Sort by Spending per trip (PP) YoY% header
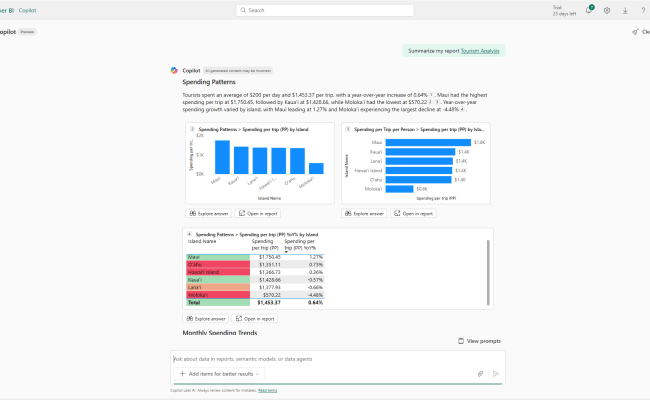Image resolution: width=650 pixels, height=400 pixels. click(x=300, y=245)
